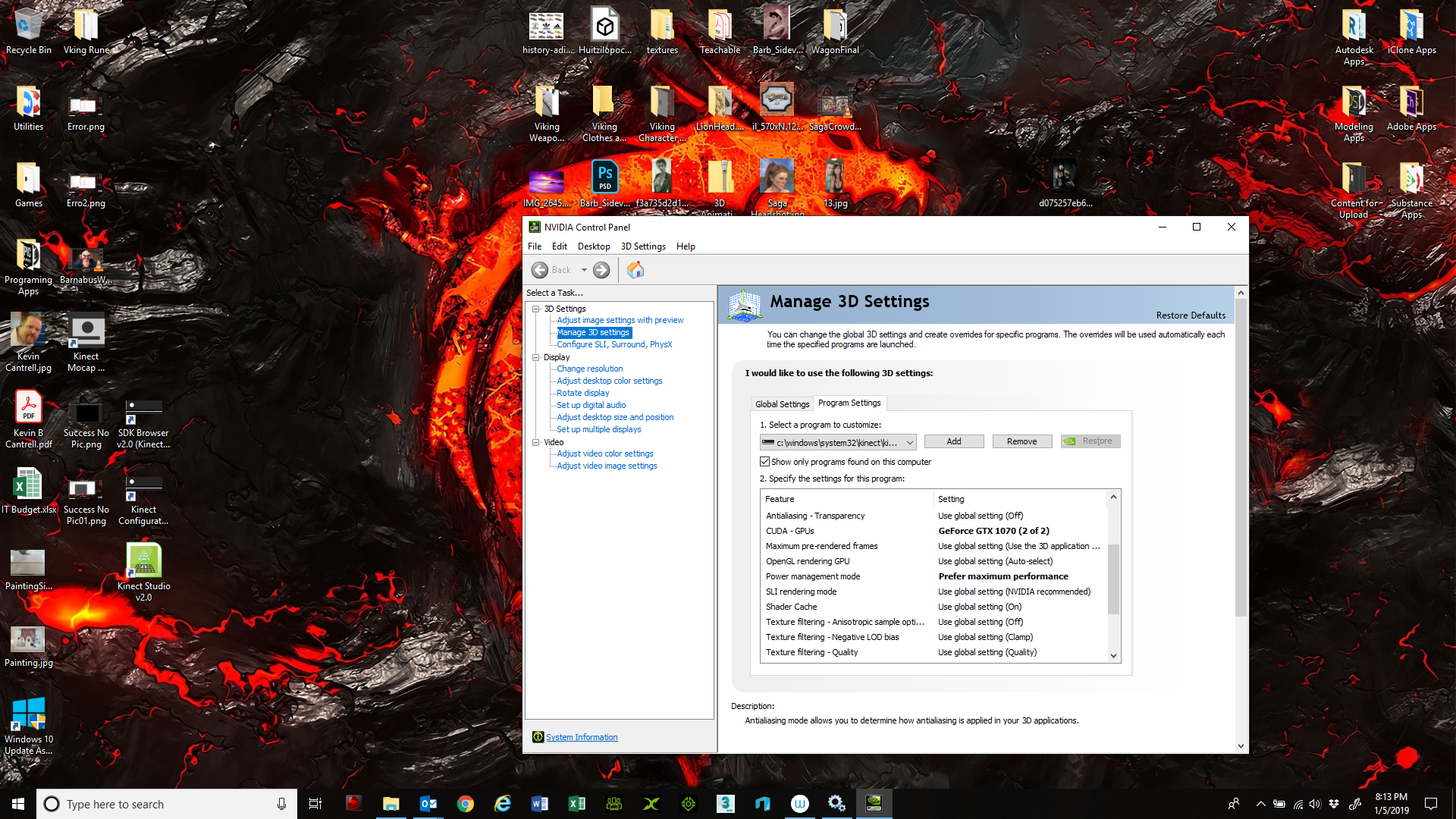
Task: Collapse the Display tree node
Action: coord(536,357)
